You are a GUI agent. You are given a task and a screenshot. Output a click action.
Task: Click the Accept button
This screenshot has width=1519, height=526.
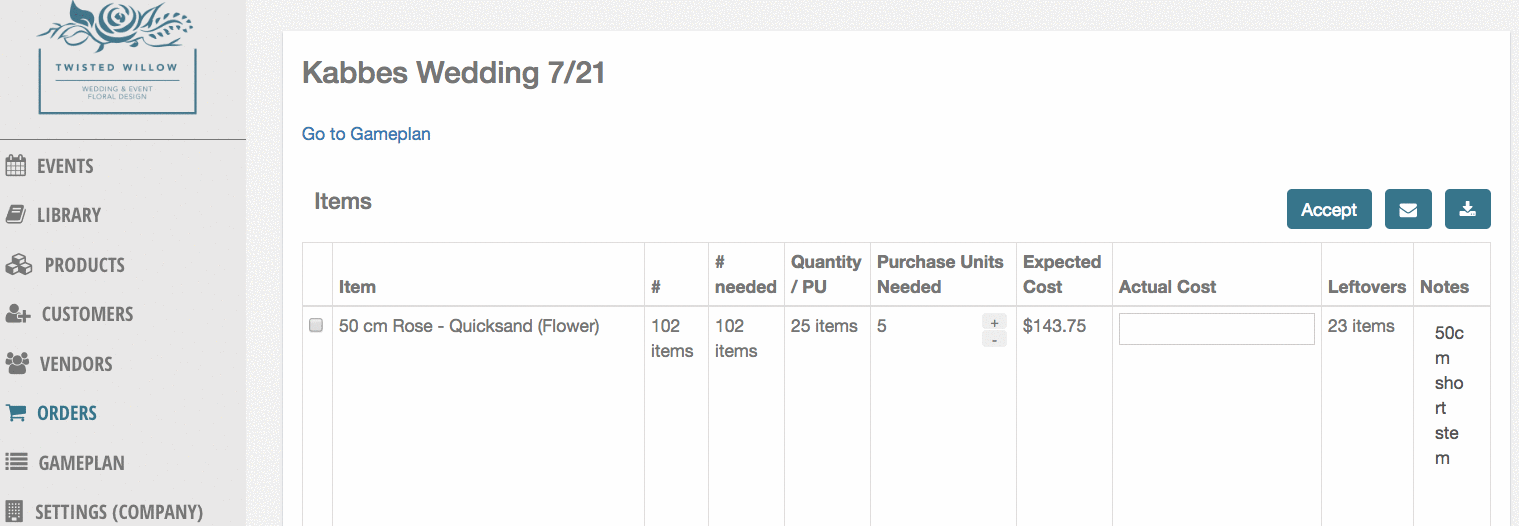(1329, 209)
